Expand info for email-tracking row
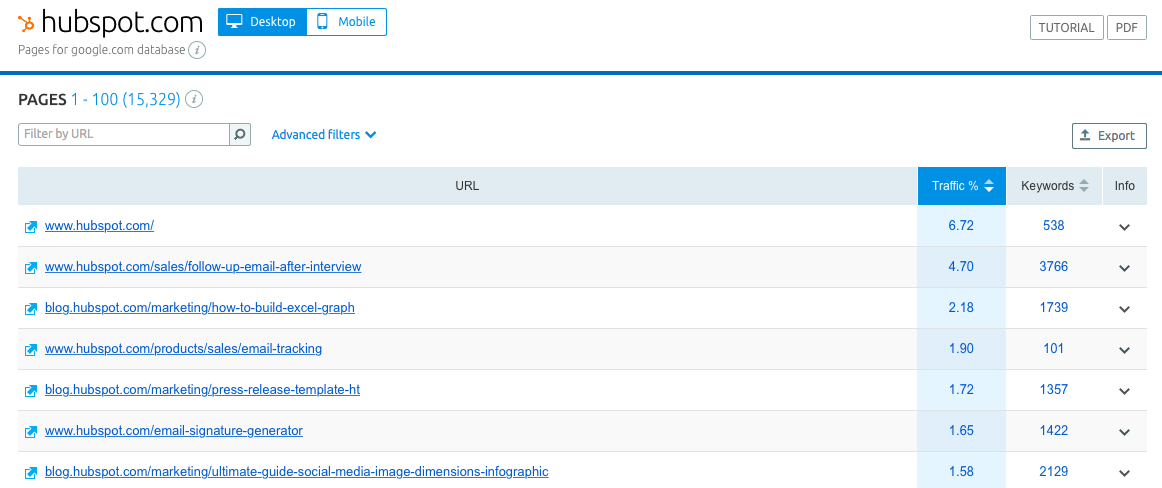 pos(1124,350)
